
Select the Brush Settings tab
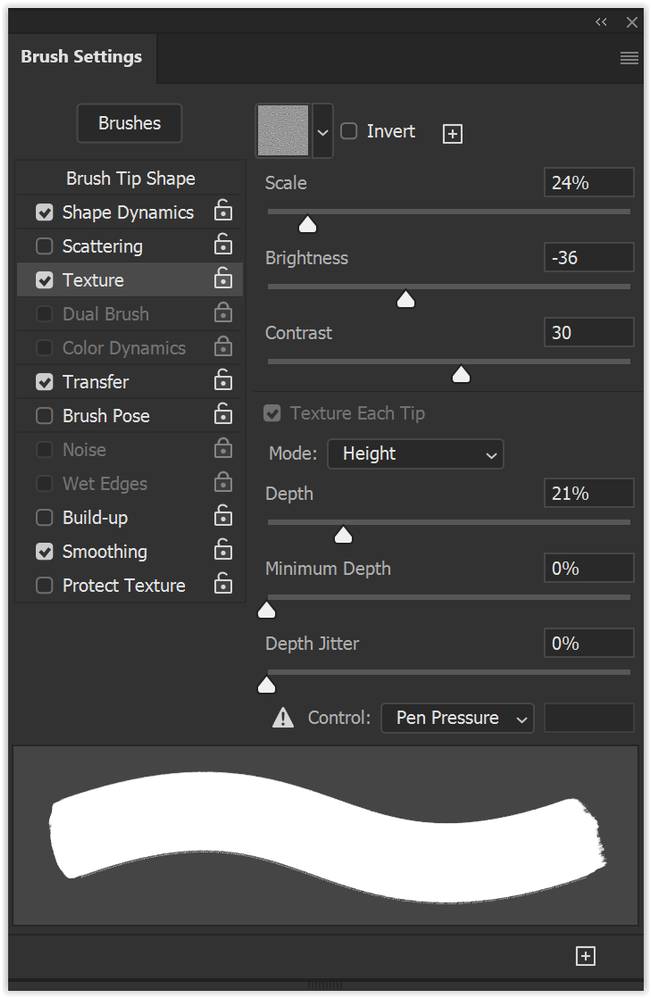pos(81,57)
